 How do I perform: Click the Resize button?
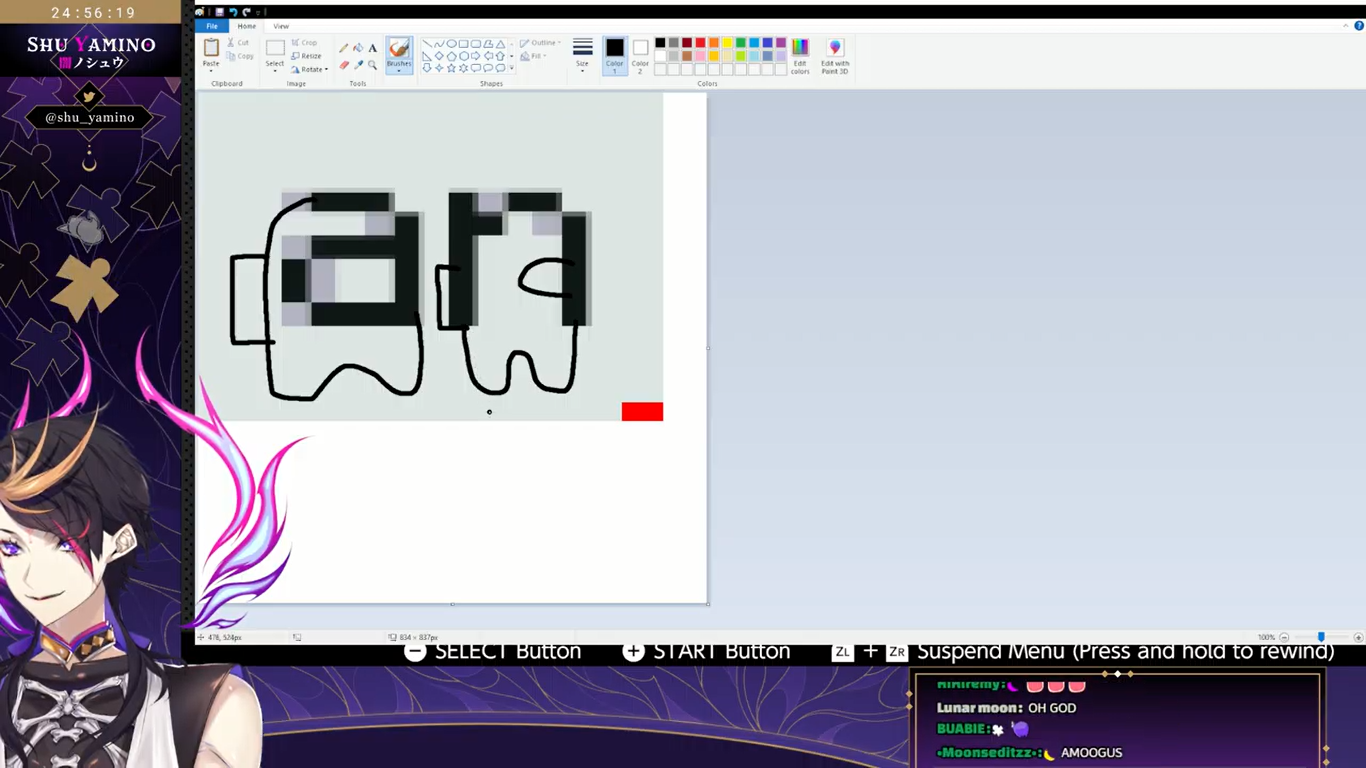306,56
